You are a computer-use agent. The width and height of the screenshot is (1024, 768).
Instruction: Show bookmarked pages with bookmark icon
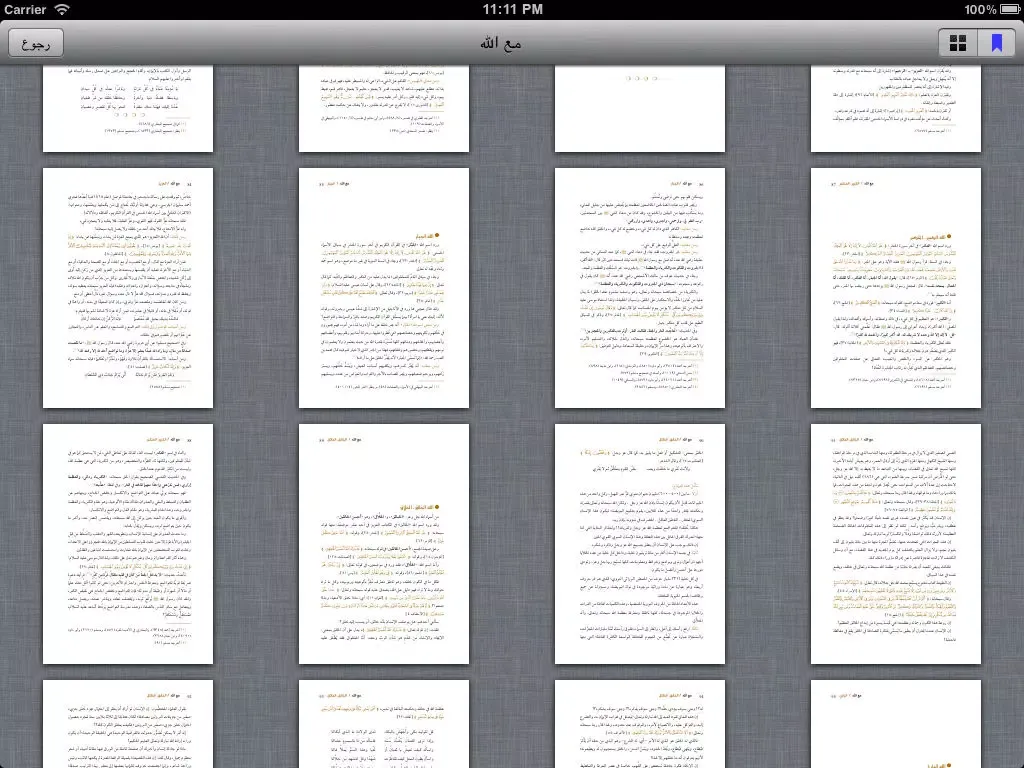pos(997,44)
